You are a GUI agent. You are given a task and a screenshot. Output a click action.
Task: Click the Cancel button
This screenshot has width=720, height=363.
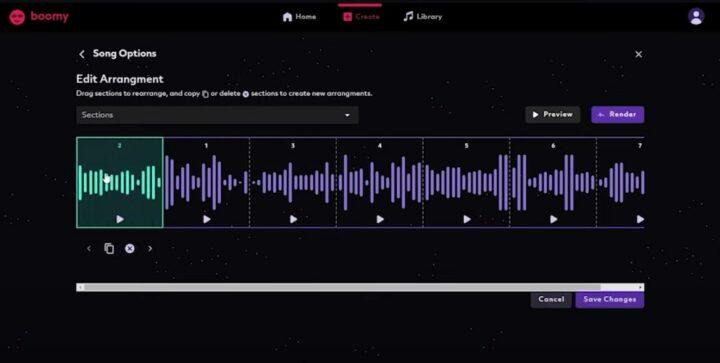point(551,300)
